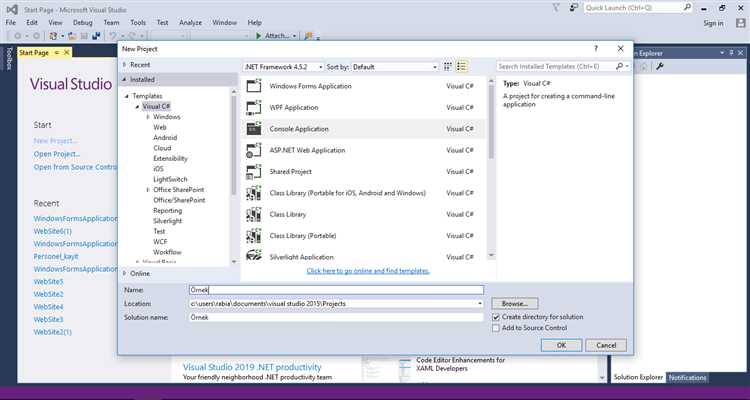750x400 pixels.
Task: Select the ASP.NET Web Application icon
Action: tap(251, 150)
